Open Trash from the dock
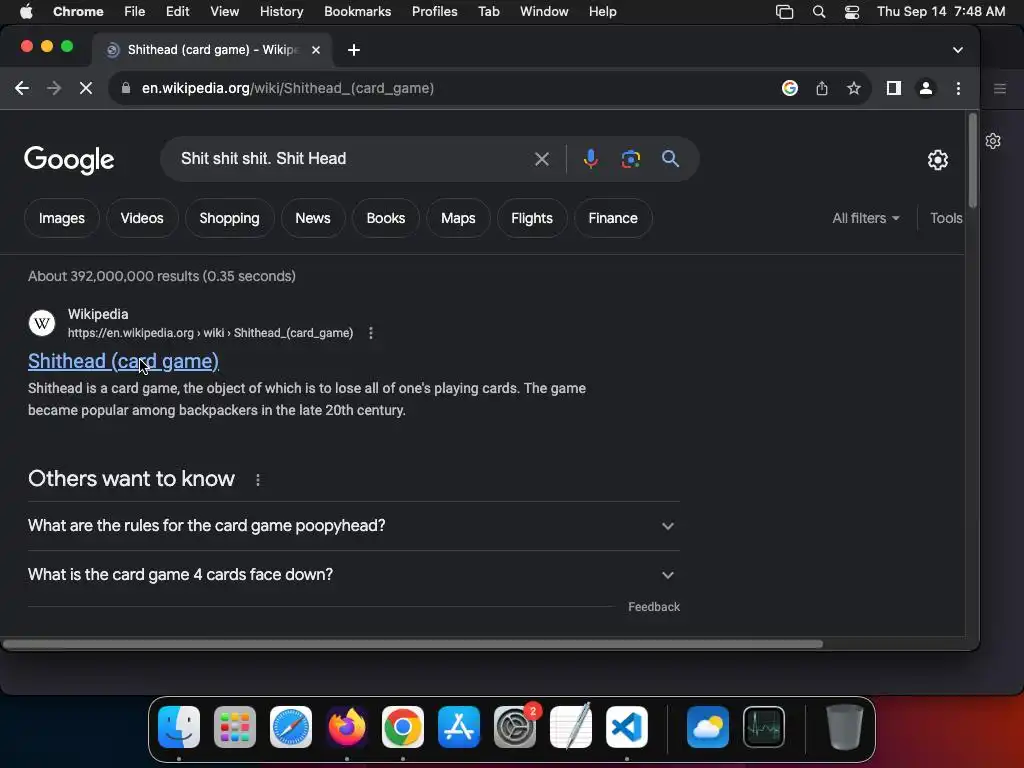 click(x=845, y=727)
